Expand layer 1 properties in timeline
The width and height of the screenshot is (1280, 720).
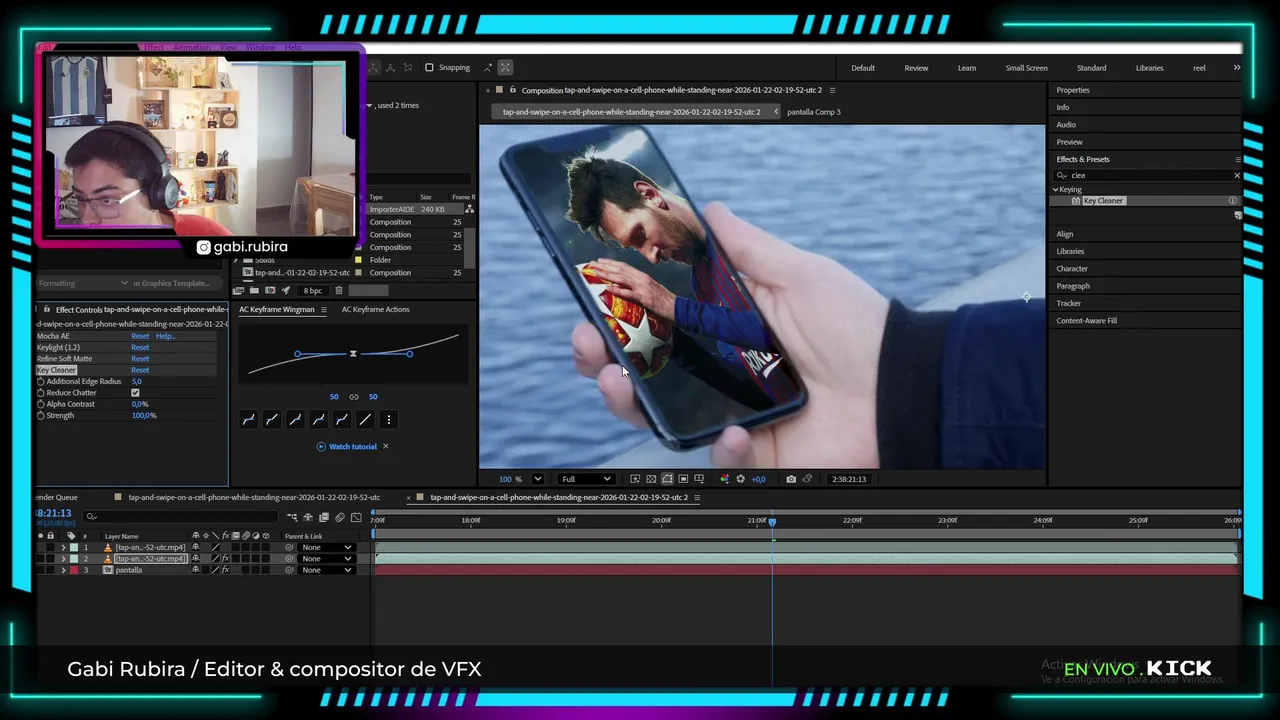click(x=63, y=547)
